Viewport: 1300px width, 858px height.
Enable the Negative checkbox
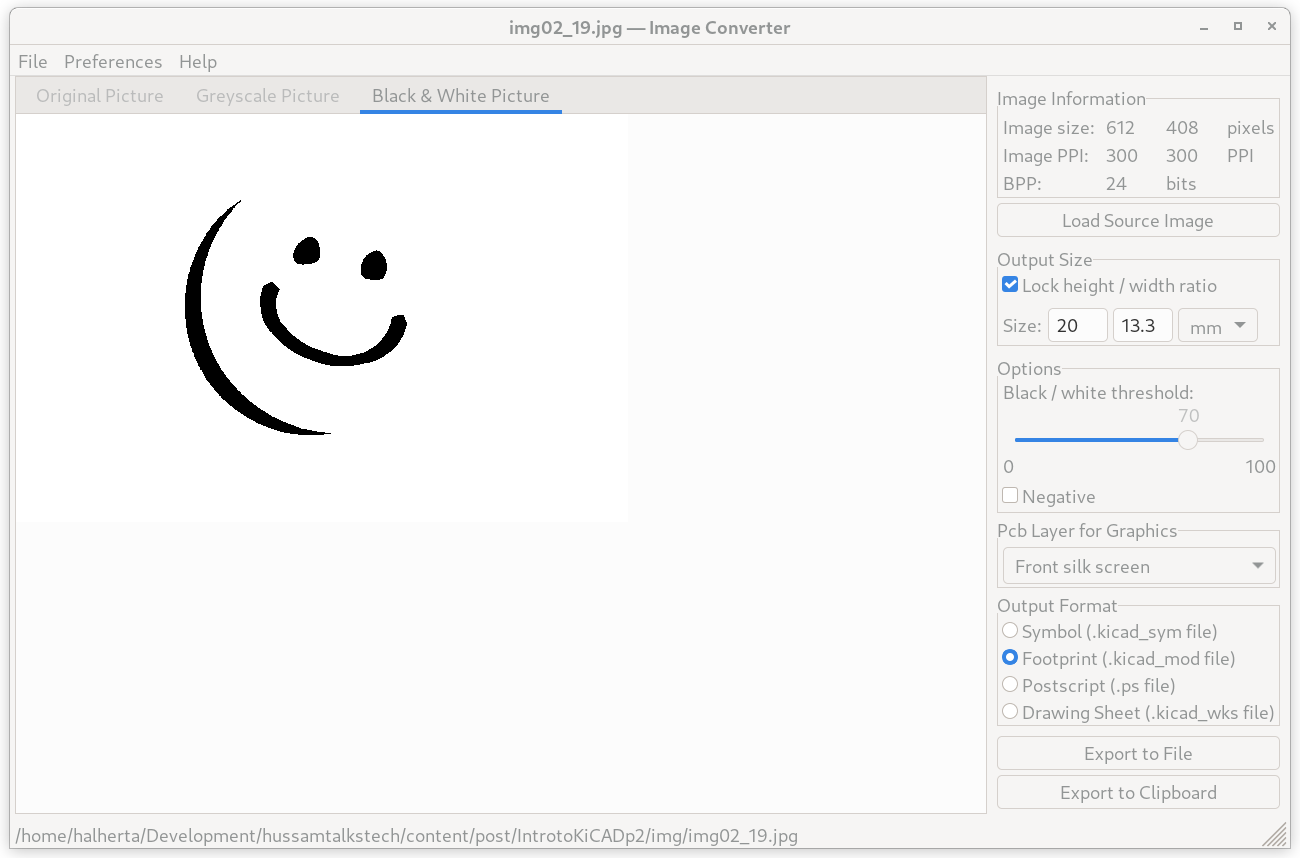(1010, 496)
